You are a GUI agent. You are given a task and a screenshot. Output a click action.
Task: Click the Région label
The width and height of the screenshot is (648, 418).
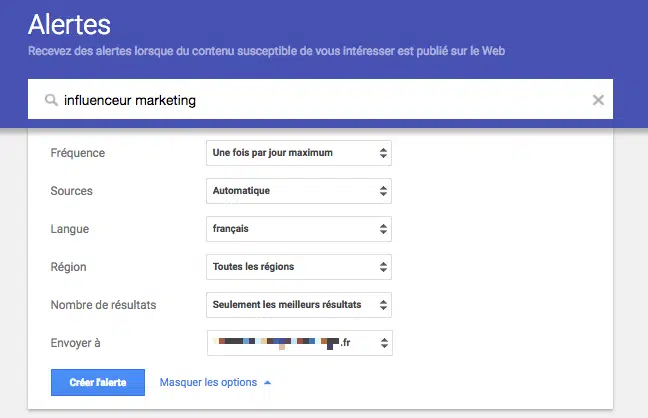coord(68,267)
